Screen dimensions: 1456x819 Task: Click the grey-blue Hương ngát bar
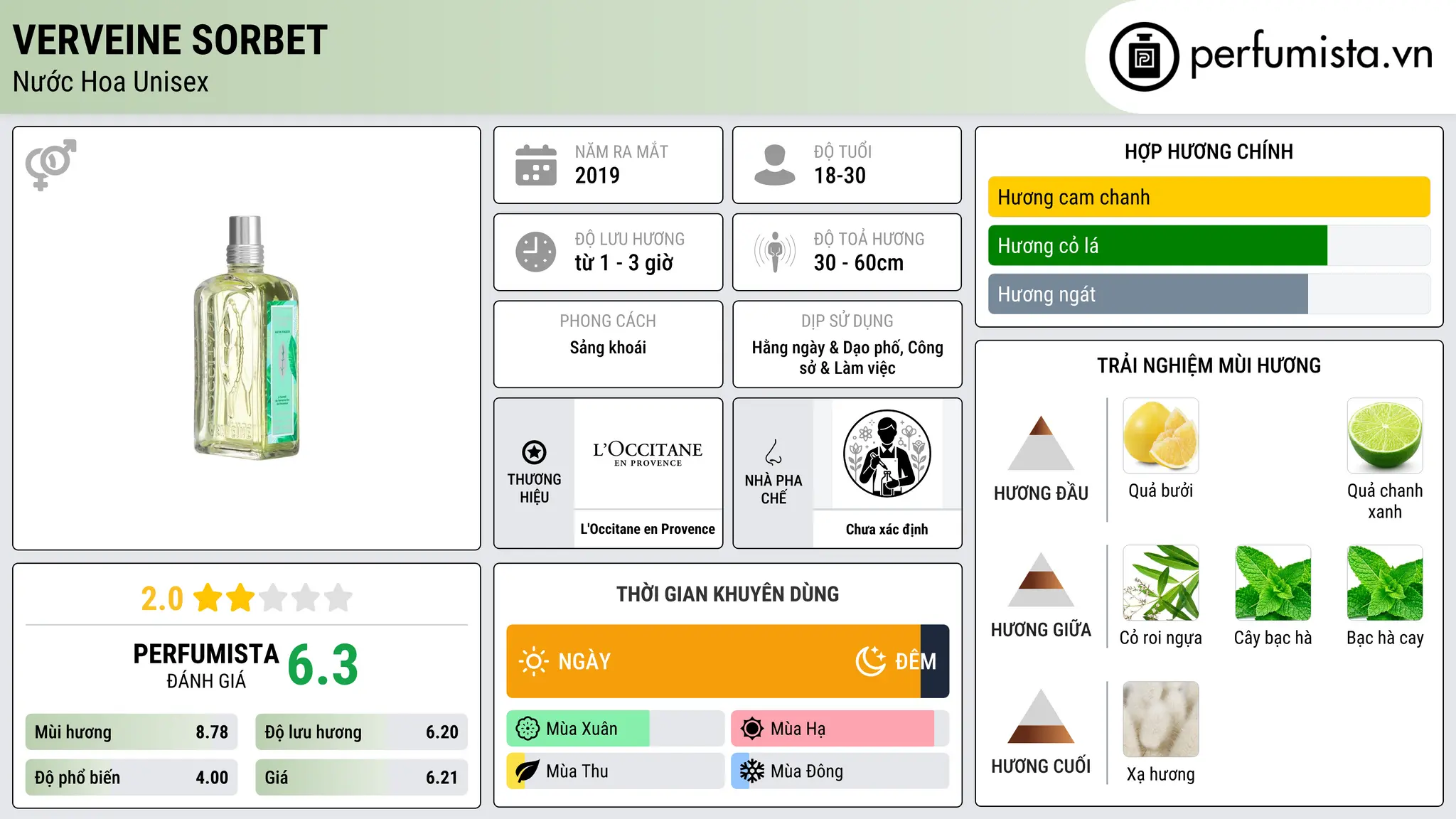tap(1147, 294)
